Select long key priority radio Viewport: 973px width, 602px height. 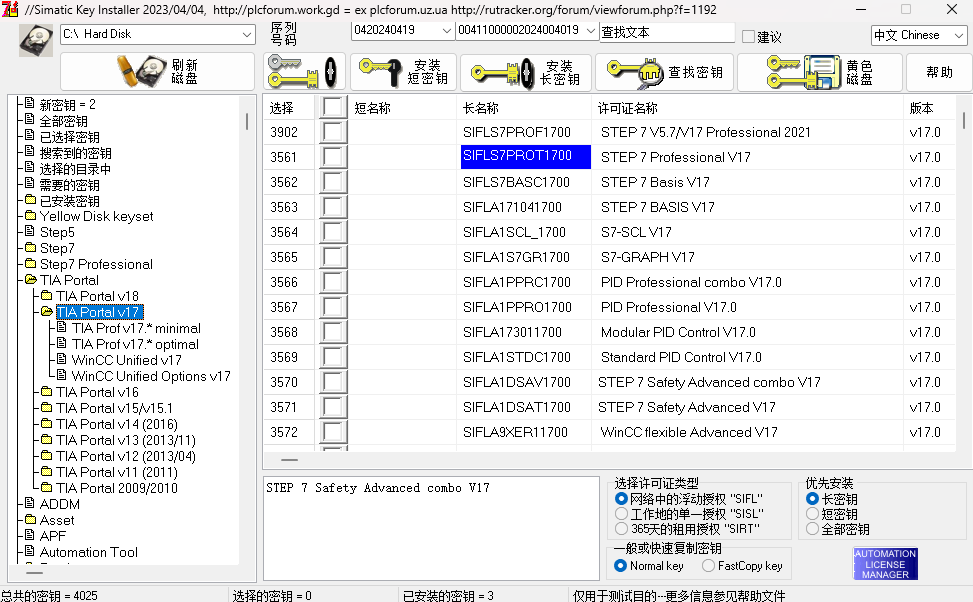click(x=812, y=498)
